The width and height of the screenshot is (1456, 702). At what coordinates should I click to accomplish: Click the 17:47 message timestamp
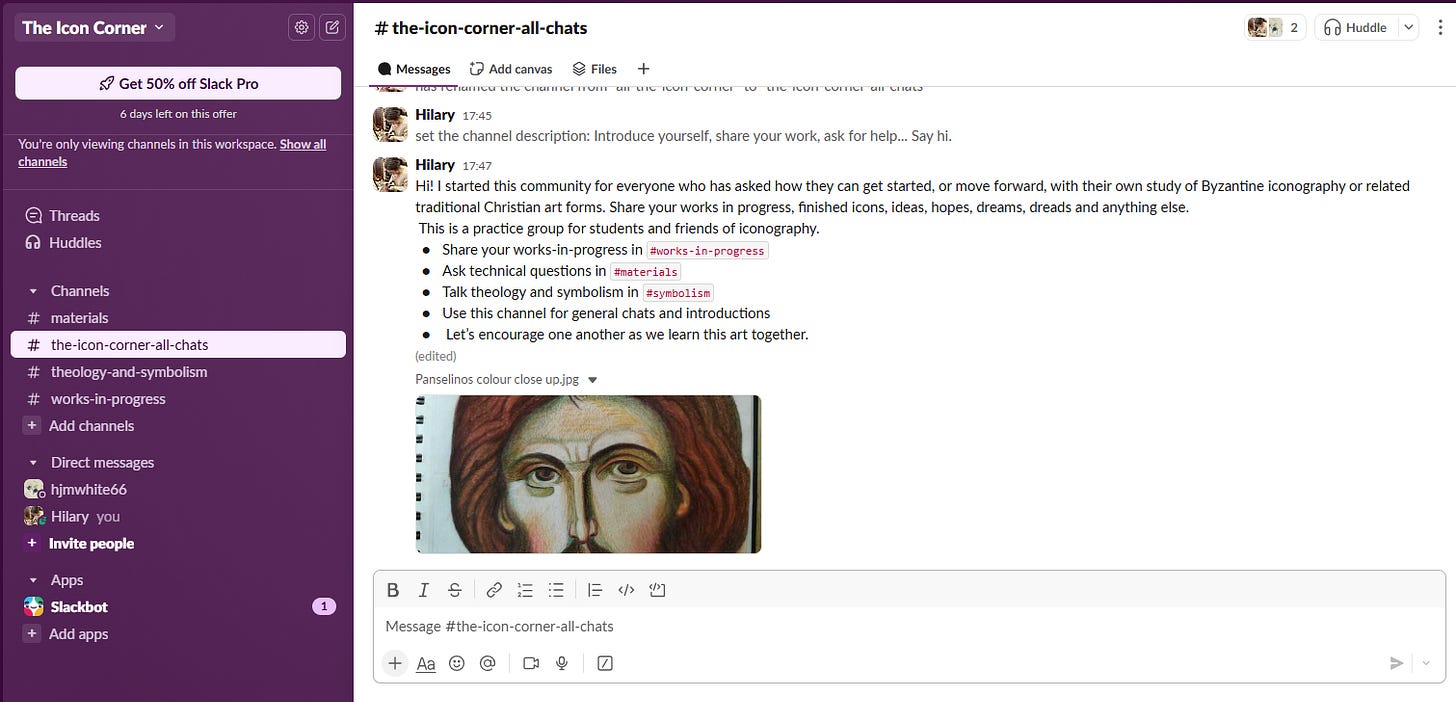[x=477, y=166]
